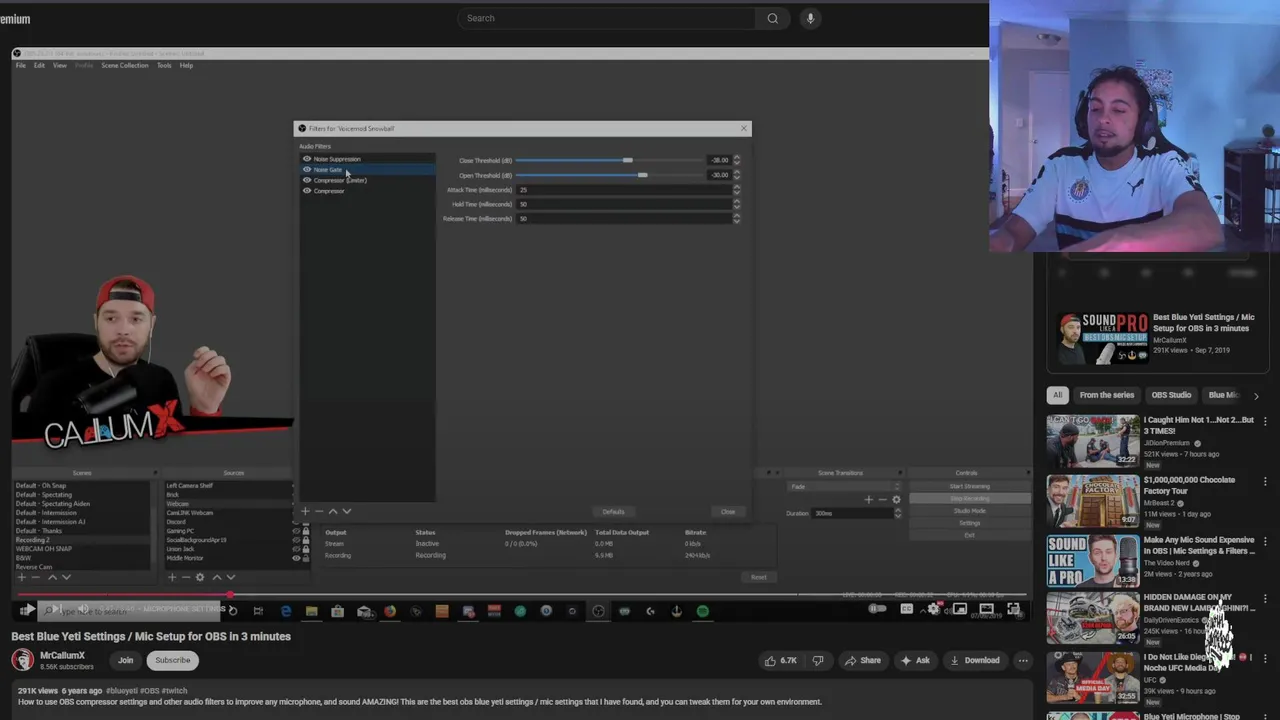
Task: Open options for JiDion video suggestion
Action: (1265, 421)
